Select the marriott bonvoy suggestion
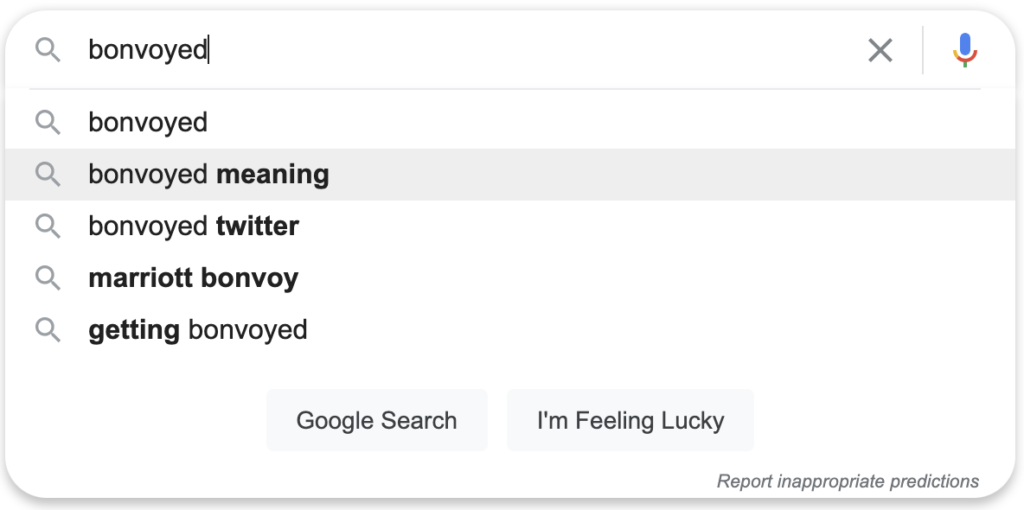Image resolution: width=1024 pixels, height=510 pixels. [x=511, y=278]
